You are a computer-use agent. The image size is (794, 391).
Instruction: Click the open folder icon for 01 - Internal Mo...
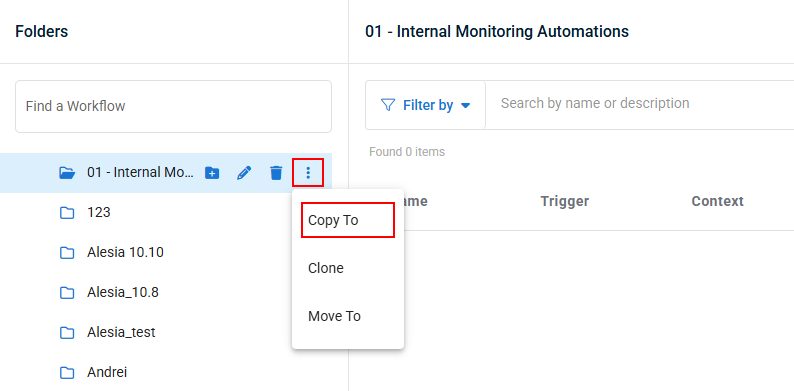pyautogui.click(x=67, y=173)
